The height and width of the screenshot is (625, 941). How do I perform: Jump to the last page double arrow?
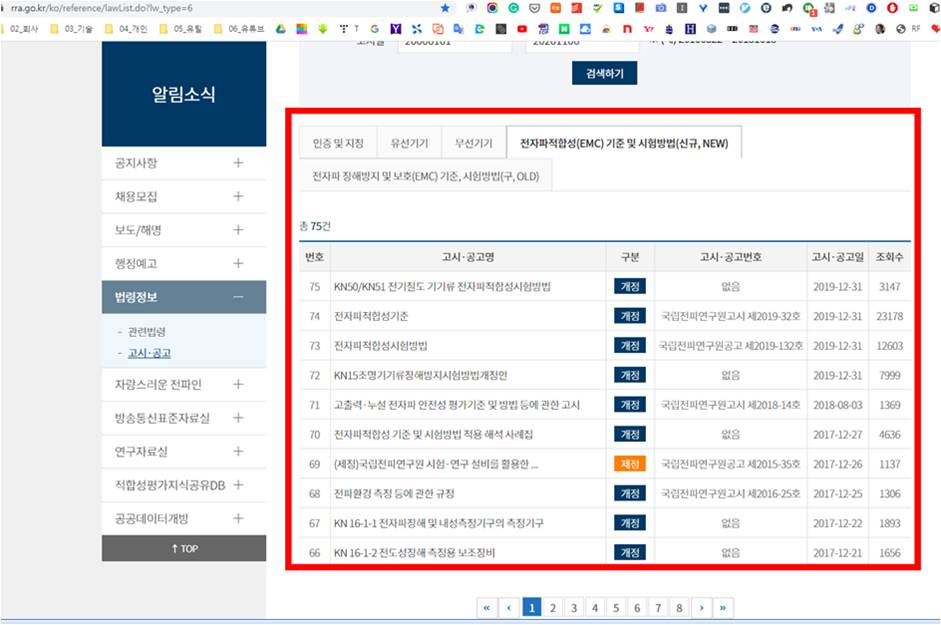(723, 608)
